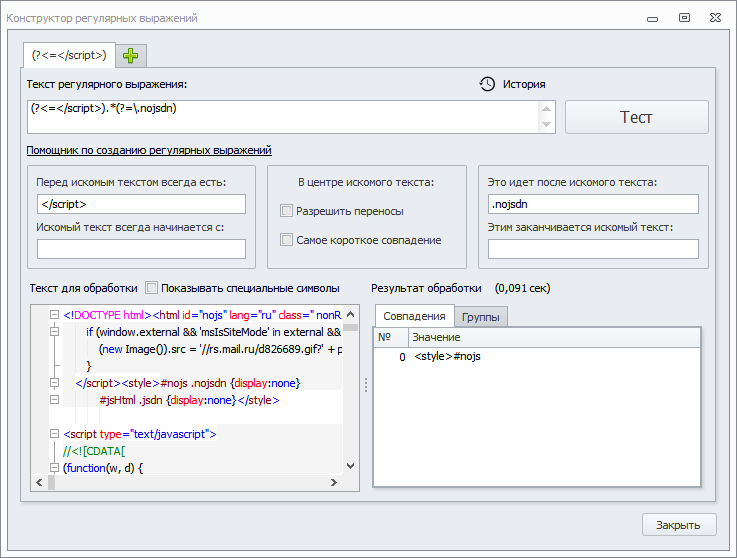The width and height of the screenshot is (737, 558).
Task: Click the 'Искомый текст всегда начинается с' field
Action: (x=141, y=248)
